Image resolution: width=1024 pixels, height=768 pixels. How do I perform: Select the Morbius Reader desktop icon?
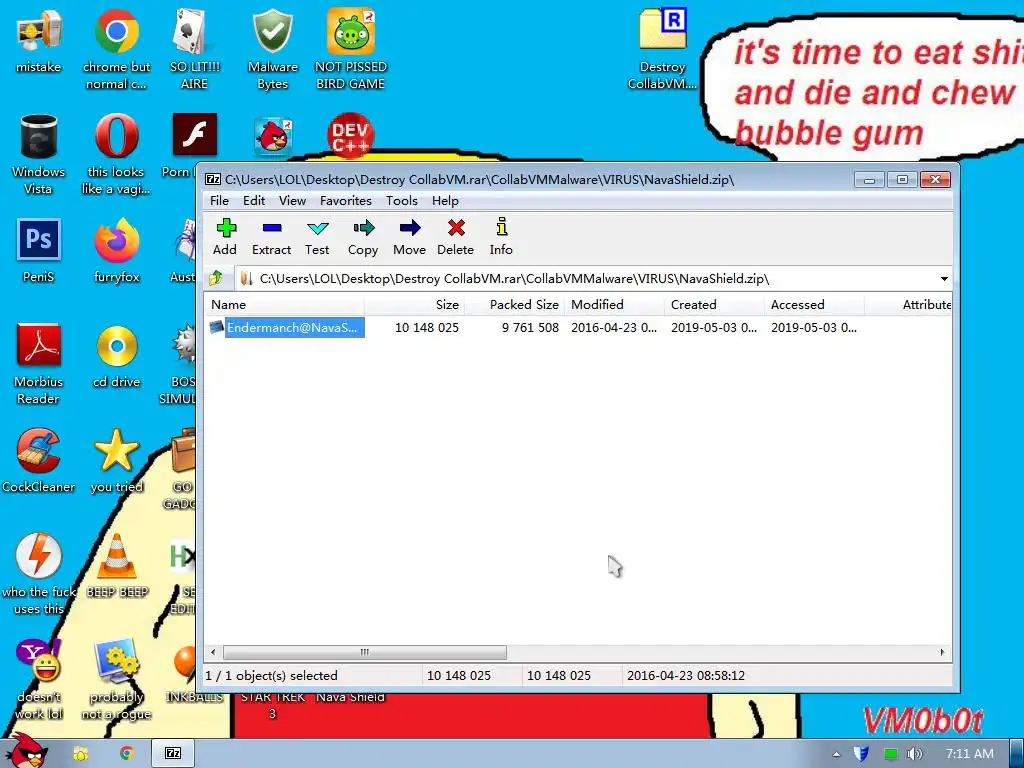click(x=39, y=364)
